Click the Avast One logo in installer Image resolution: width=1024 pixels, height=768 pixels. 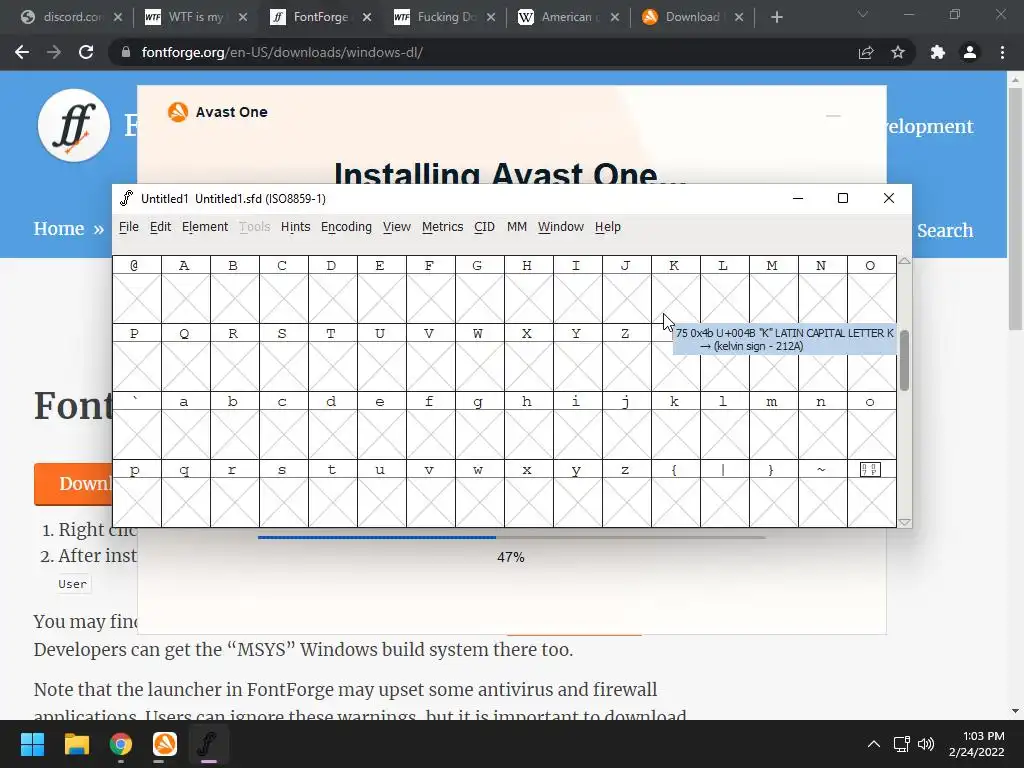coord(178,112)
